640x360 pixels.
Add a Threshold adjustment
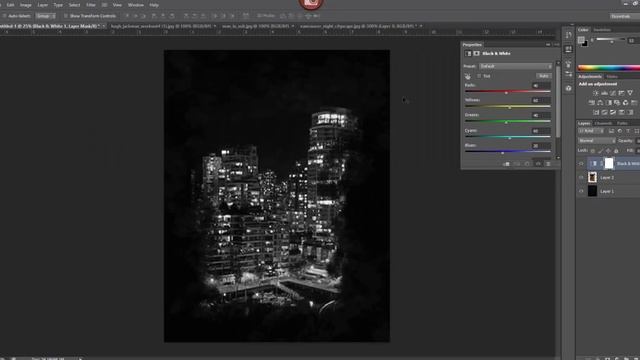[613, 112]
